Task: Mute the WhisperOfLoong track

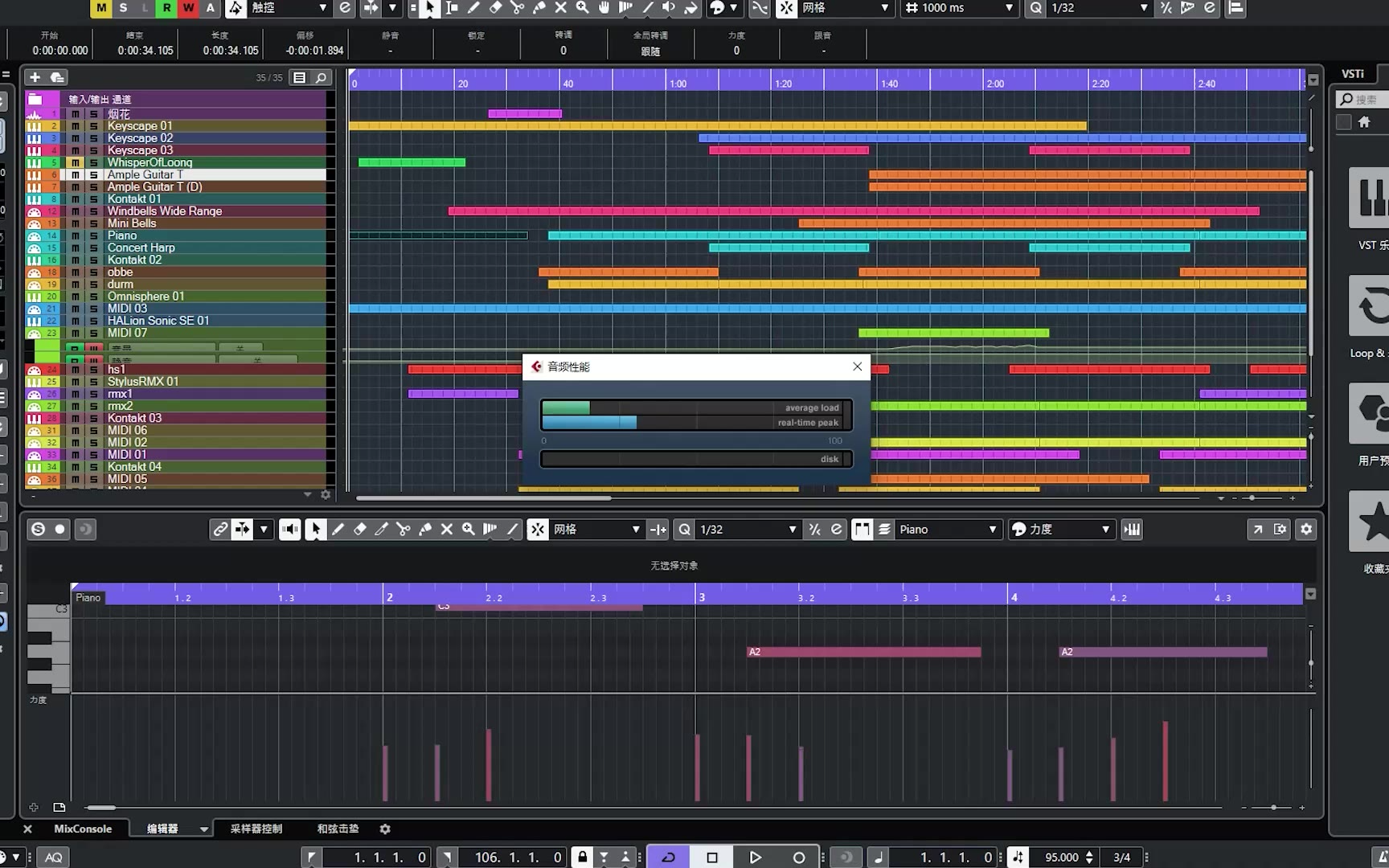Action: click(x=76, y=162)
